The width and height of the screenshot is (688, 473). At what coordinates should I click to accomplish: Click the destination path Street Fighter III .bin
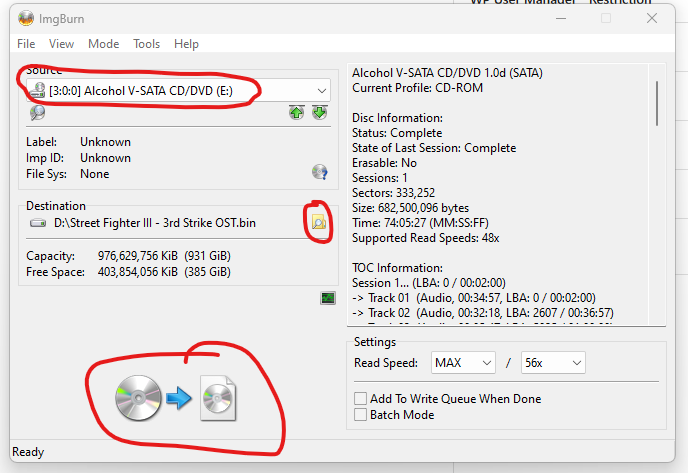point(155,223)
